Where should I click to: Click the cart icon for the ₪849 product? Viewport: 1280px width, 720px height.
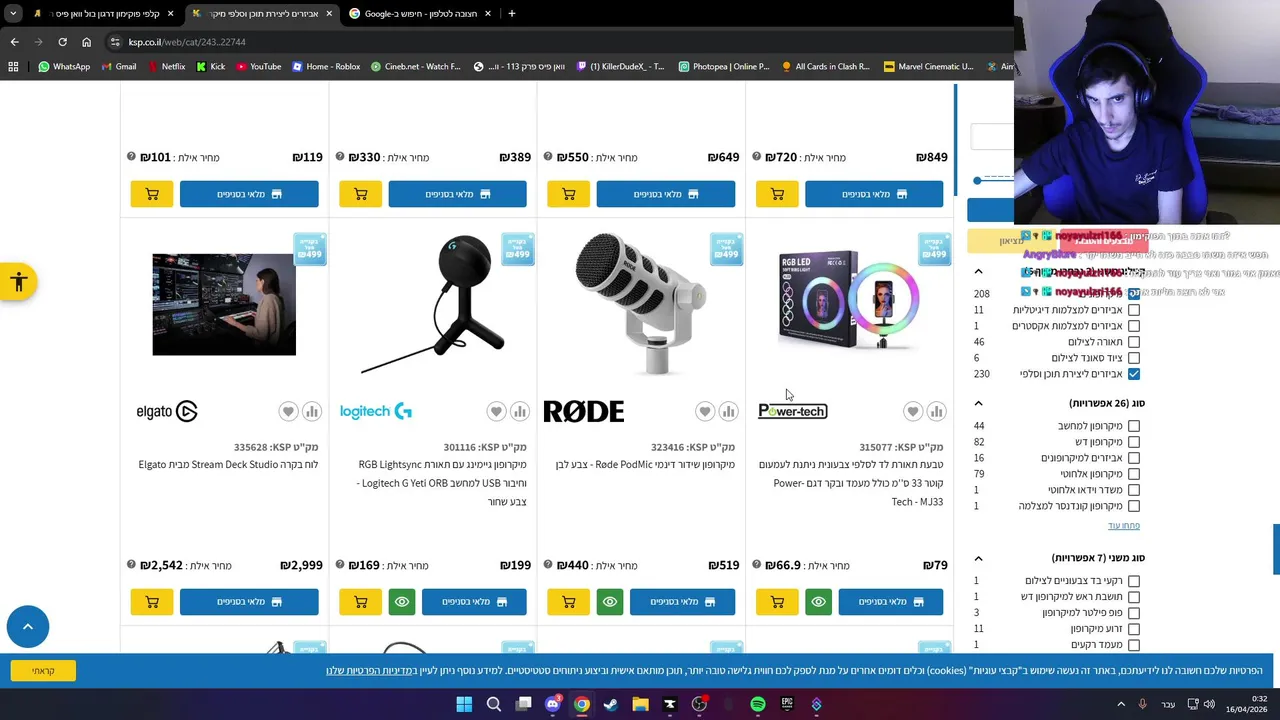tap(777, 194)
